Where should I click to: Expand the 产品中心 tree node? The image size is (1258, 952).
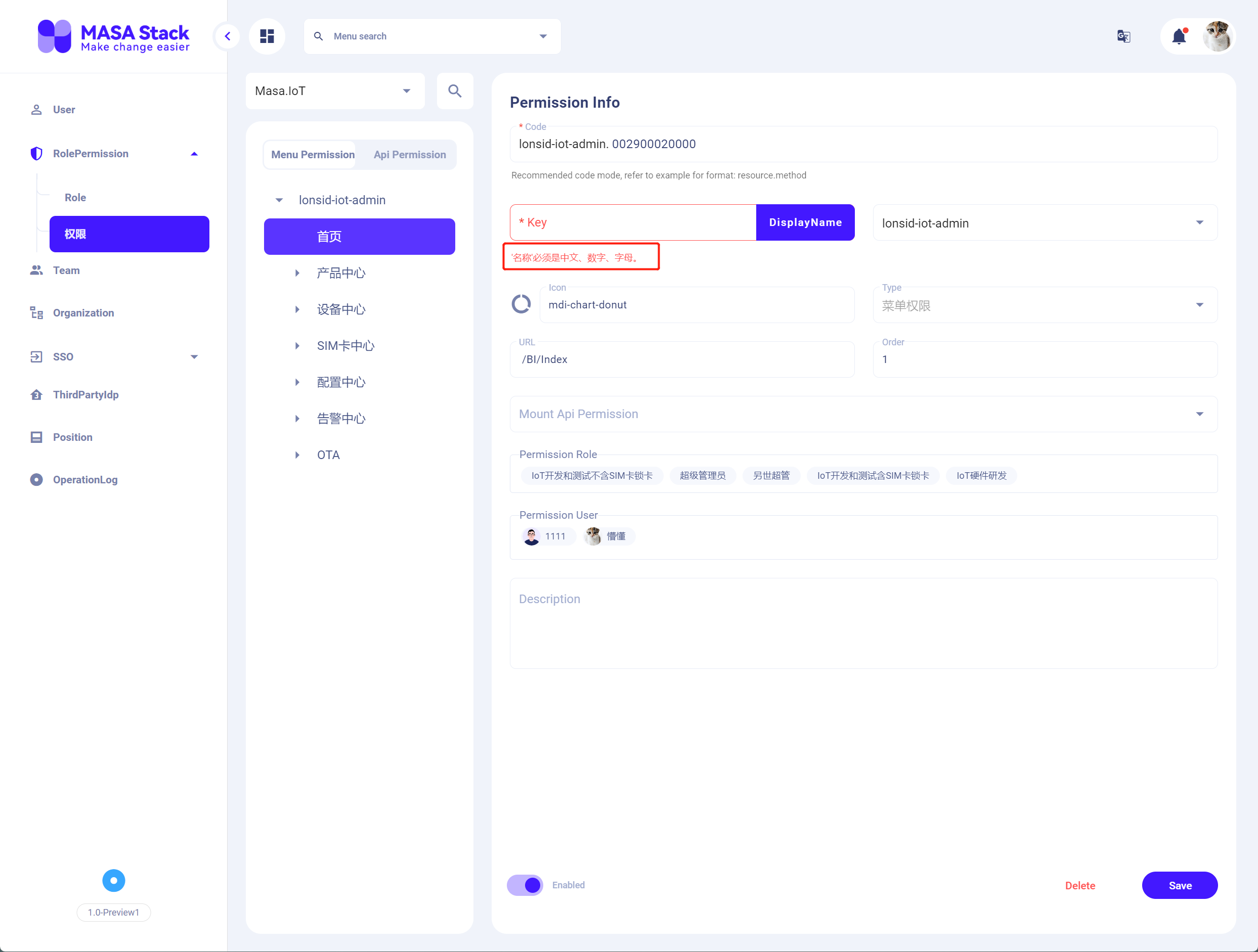pos(297,273)
